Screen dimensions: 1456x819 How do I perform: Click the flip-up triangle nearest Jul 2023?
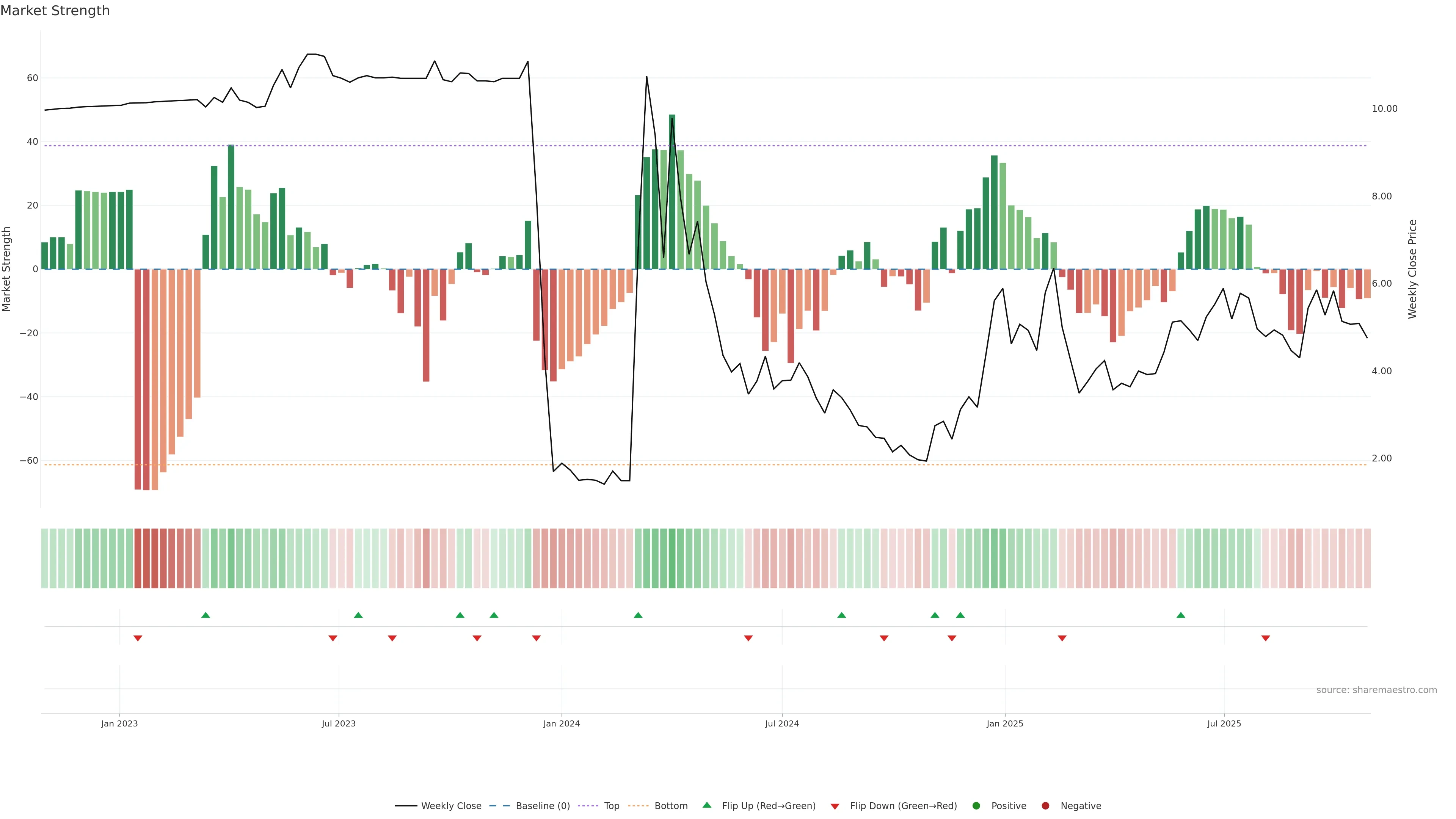tap(358, 615)
